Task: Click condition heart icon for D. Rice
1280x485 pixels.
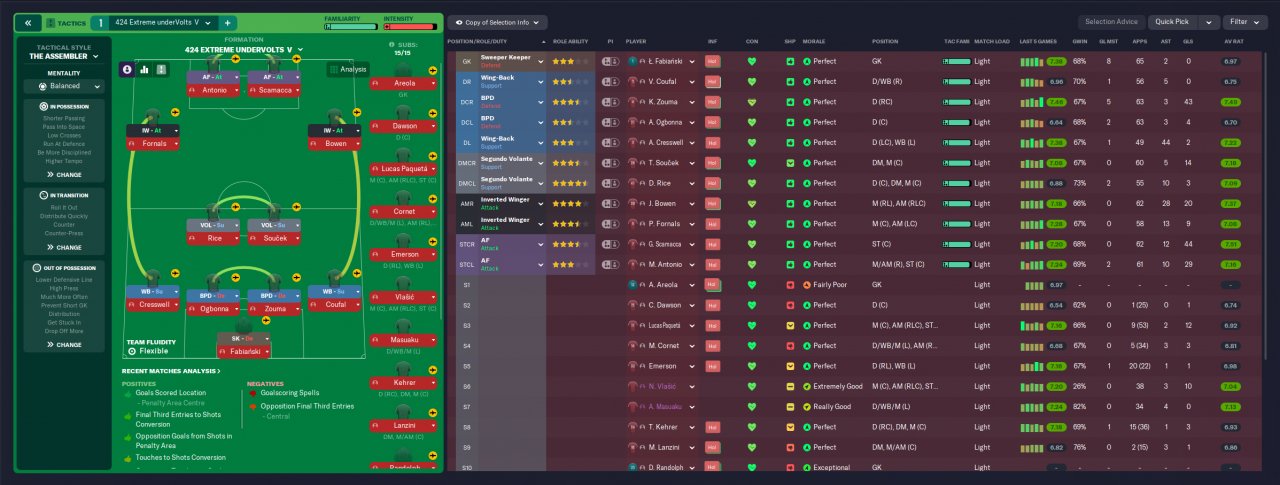Action: pyautogui.click(x=752, y=184)
